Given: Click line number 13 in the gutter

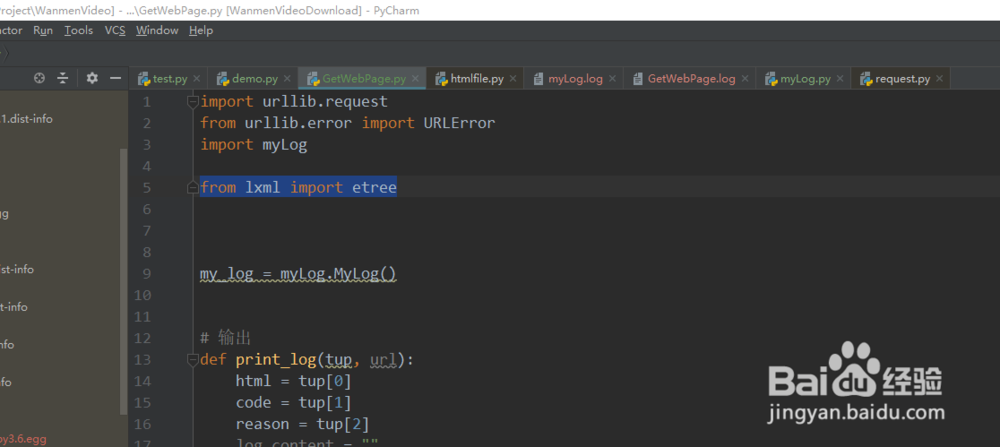Looking at the screenshot, I should (143, 360).
